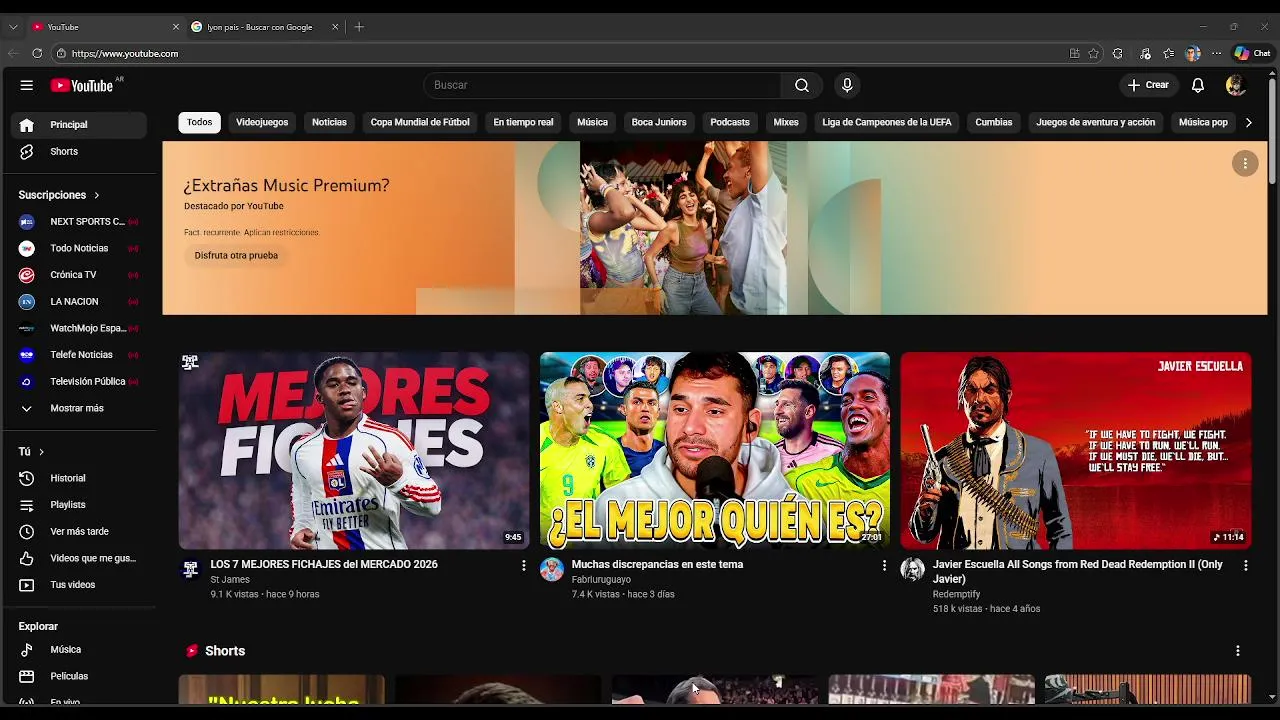Viewport: 1280px width, 720px height.
Task: Open Historial in the sidebar
Action: click(x=79, y=478)
